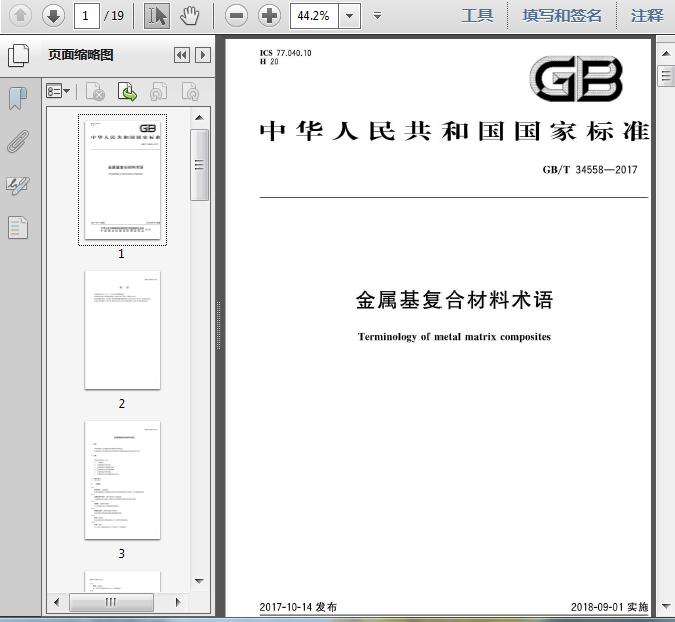675x622 pixels.
Task: Click the panel splitter collapse handle
Action: coord(219,325)
